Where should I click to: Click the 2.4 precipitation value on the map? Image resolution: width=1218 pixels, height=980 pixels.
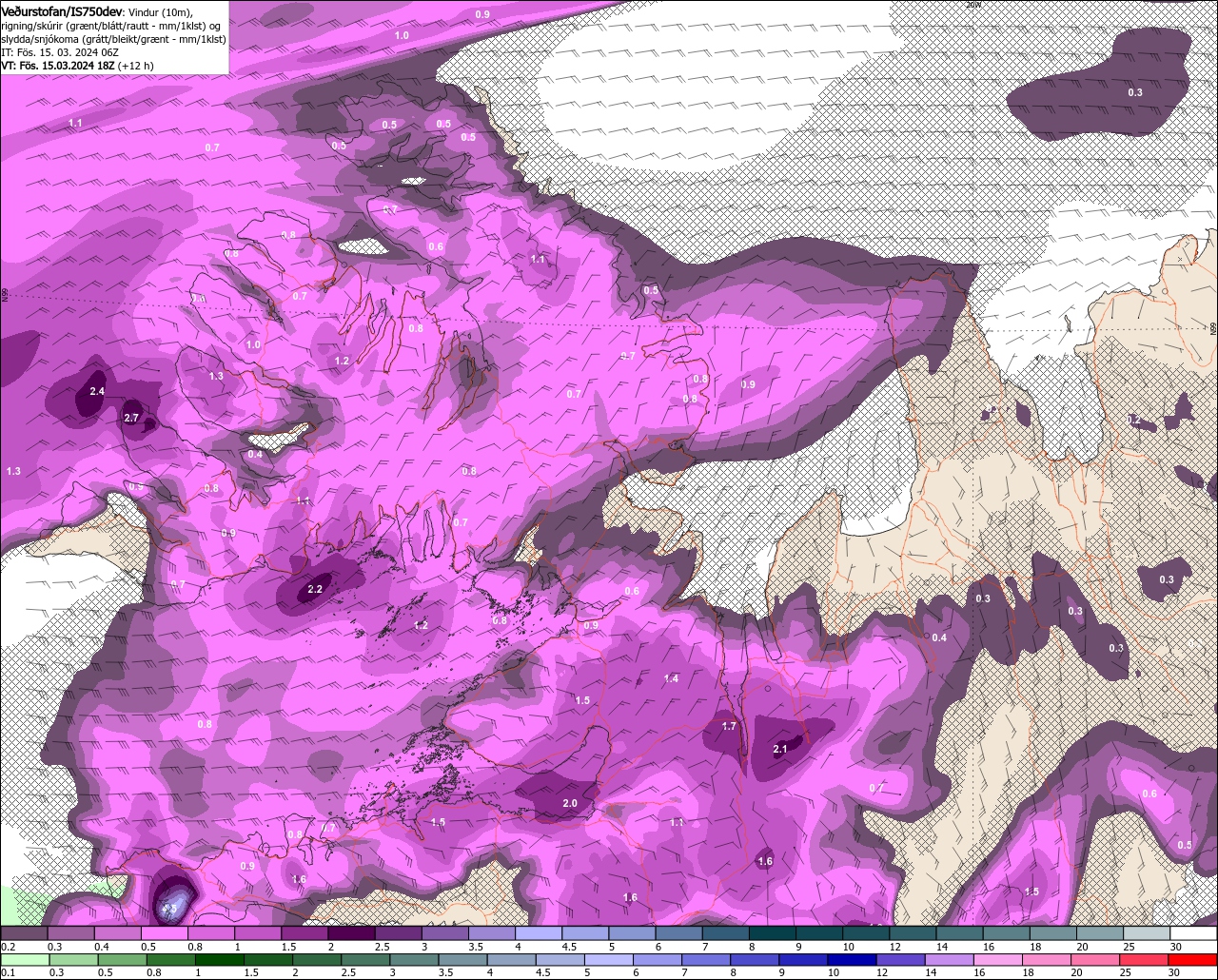click(97, 391)
